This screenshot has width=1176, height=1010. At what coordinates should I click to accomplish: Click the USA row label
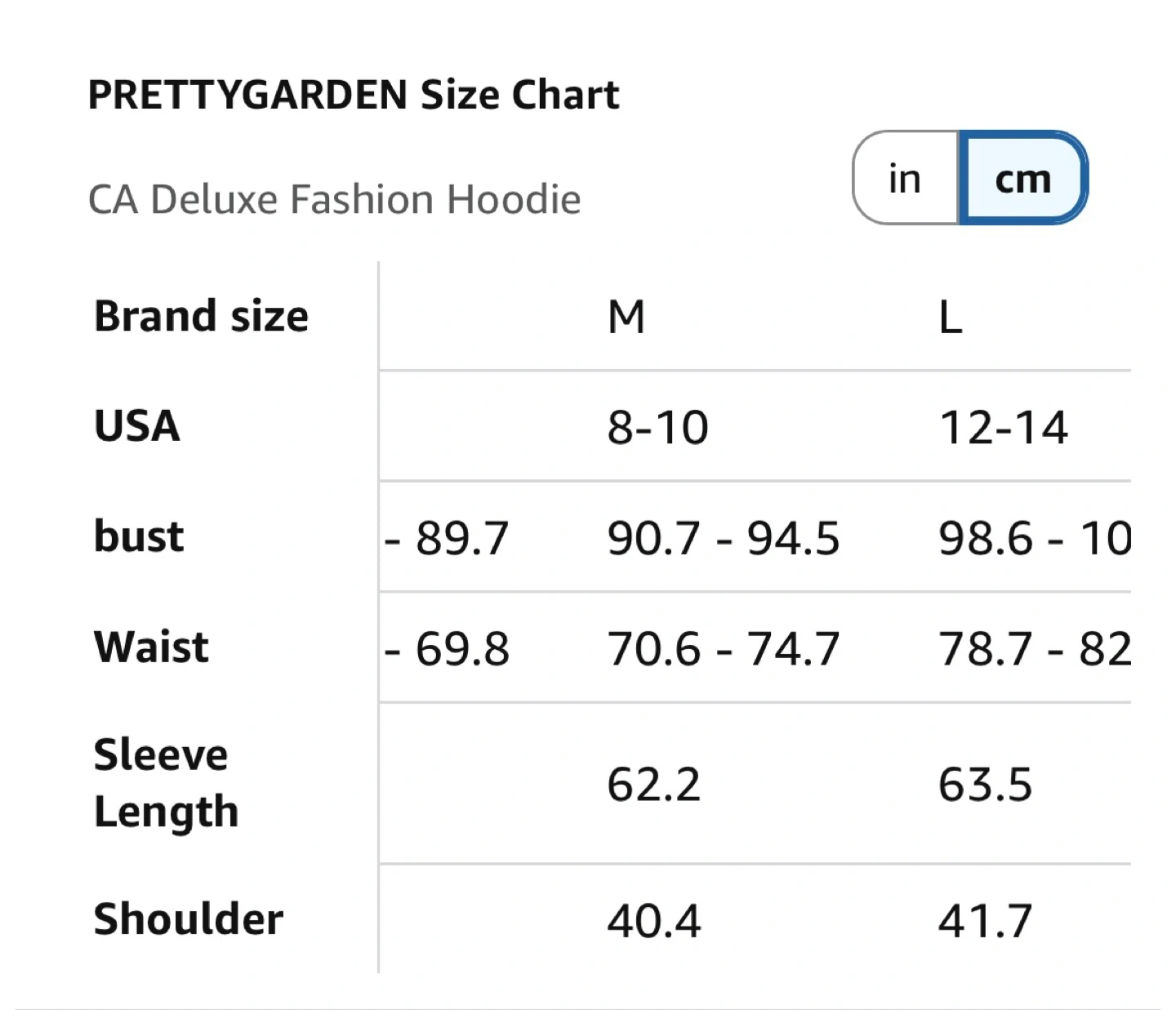tap(137, 426)
